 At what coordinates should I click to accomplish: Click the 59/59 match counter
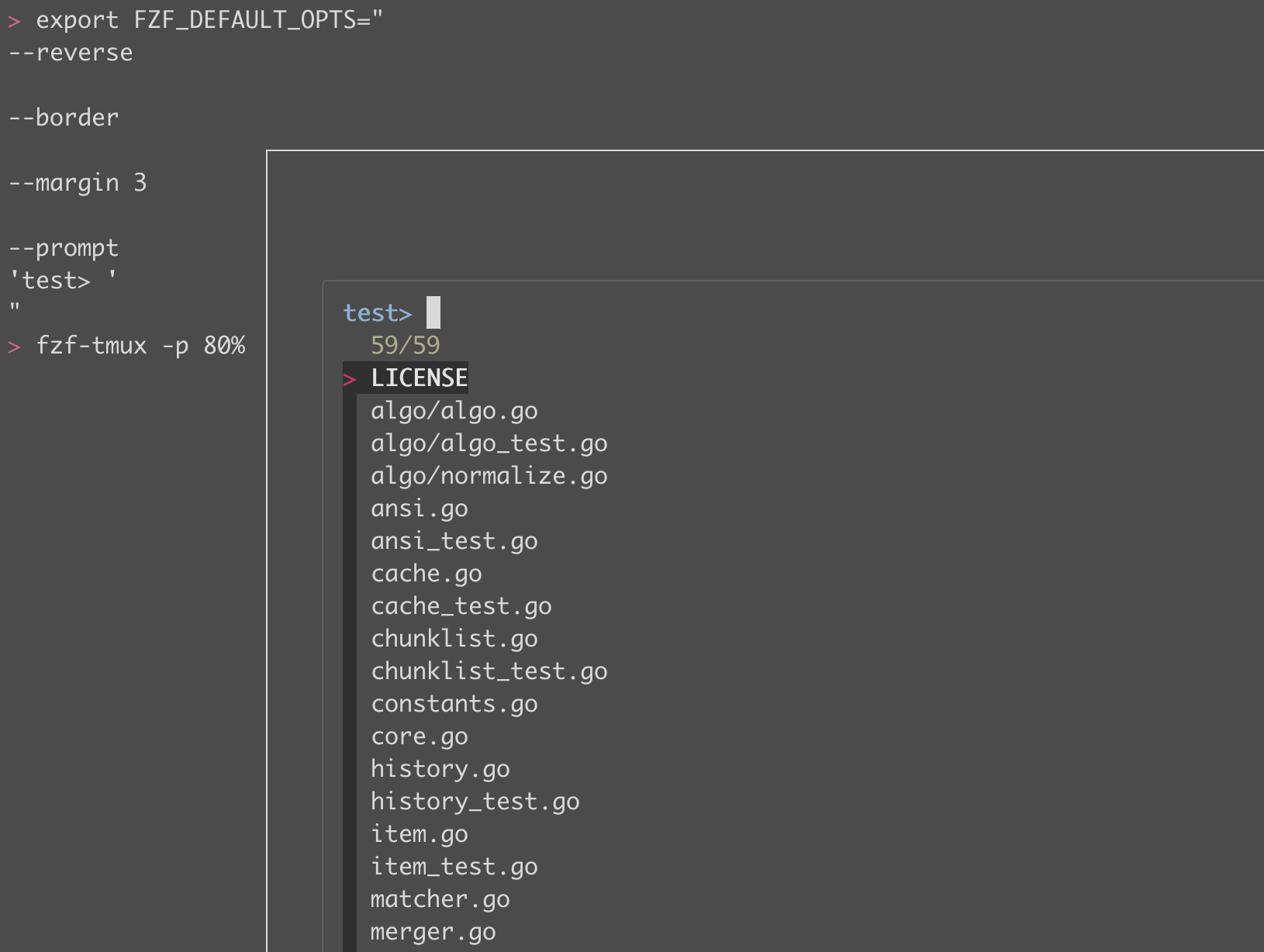405,345
